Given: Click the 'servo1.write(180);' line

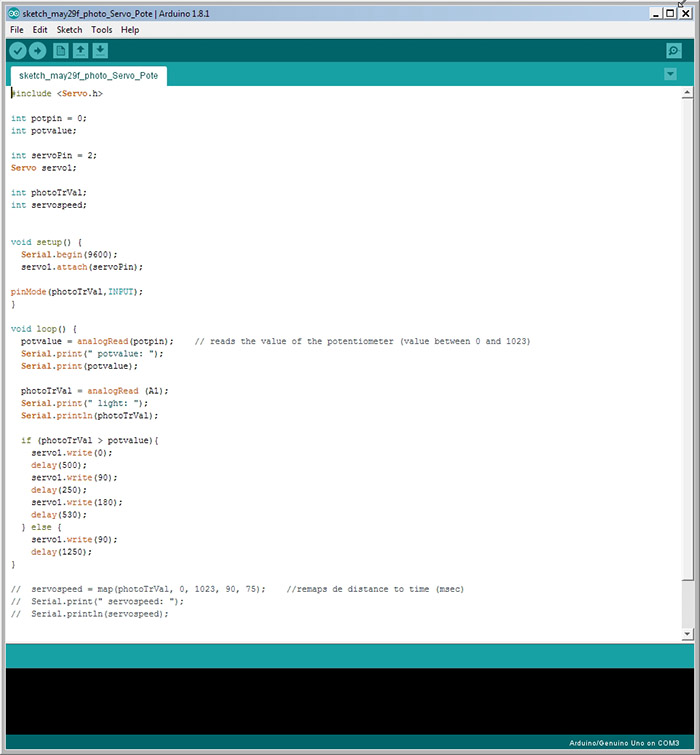Looking at the screenshot, I should (x=77, y=503).
